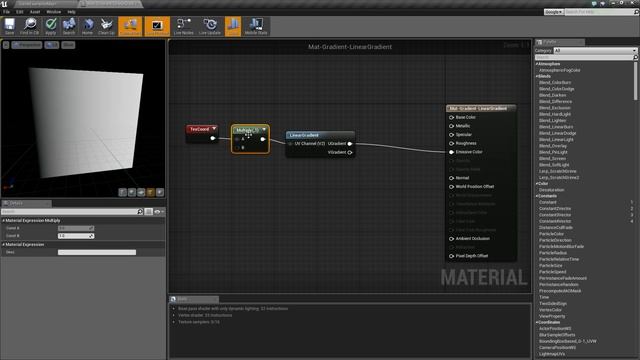Toggle Live Nodes in the toolbar
Viewport: 640px width, 360px height.
[x=184, y=26]
